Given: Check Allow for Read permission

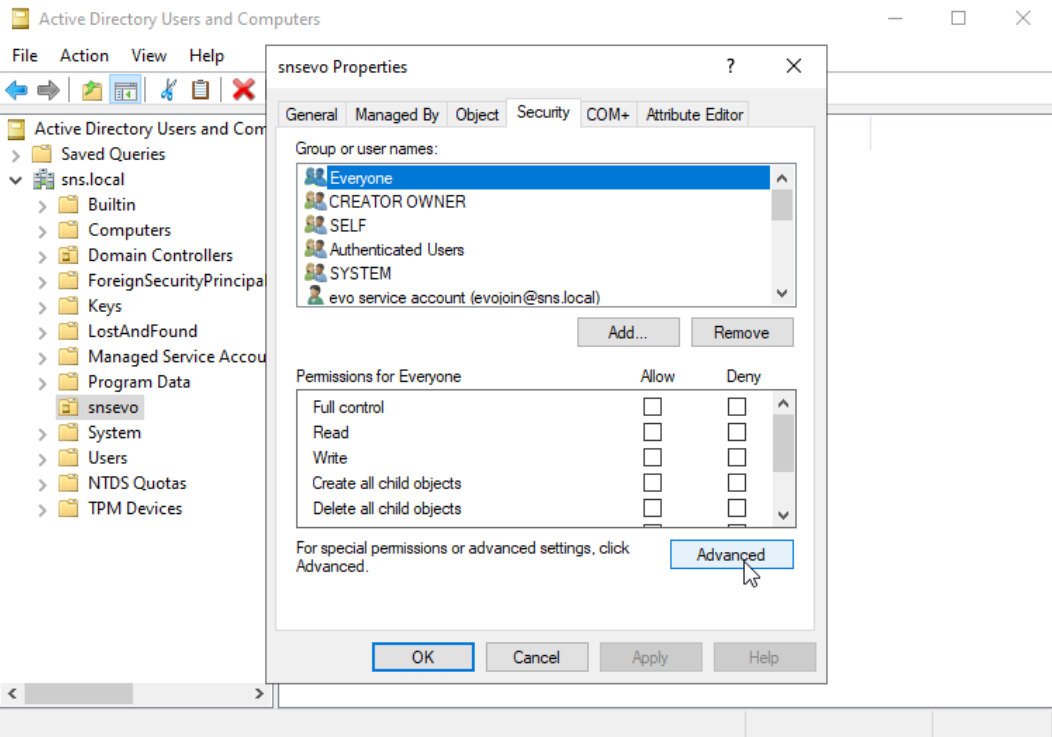Looking at the screenshot, I should coord(652,432).
